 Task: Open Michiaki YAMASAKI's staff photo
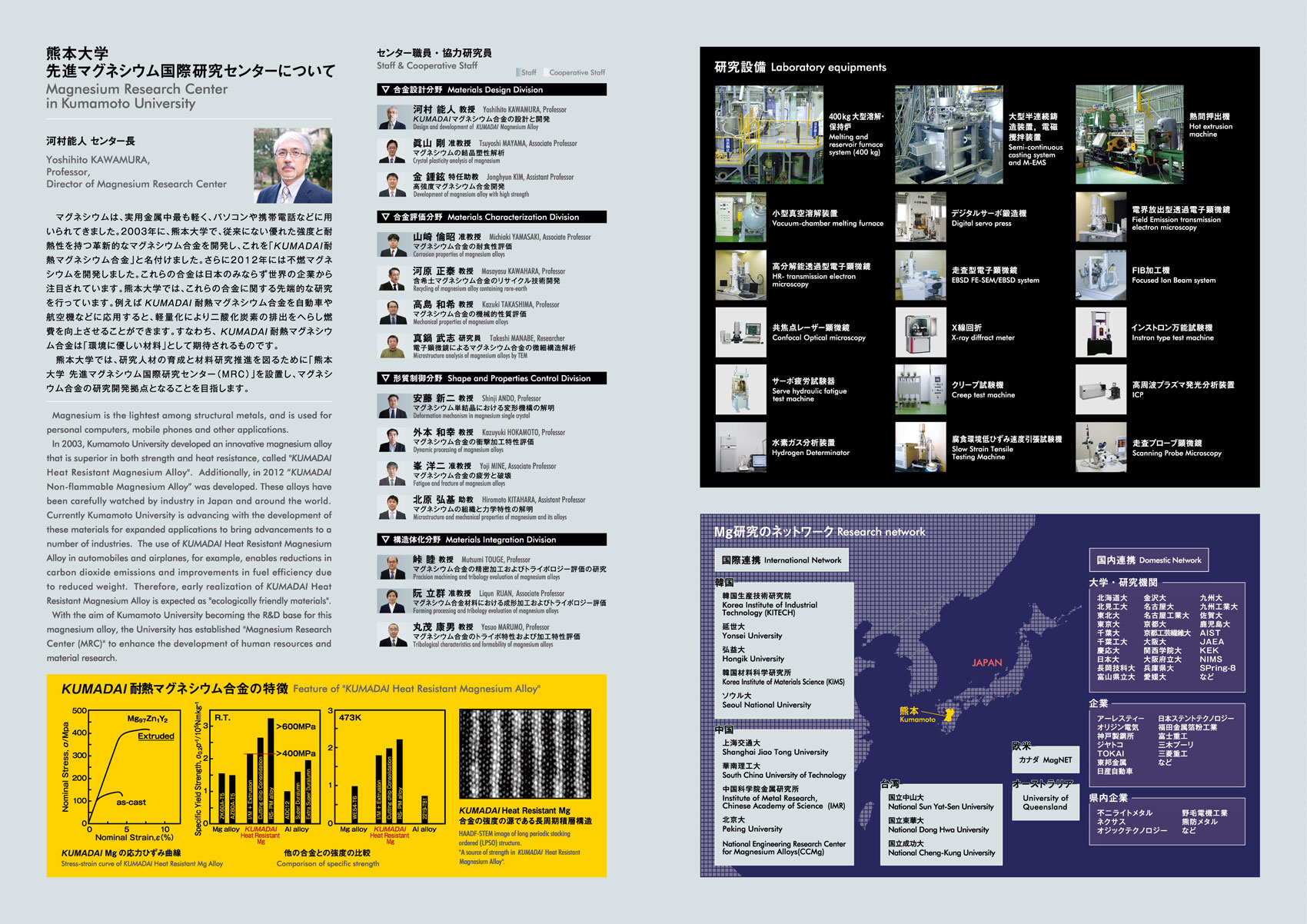[392, 245]
